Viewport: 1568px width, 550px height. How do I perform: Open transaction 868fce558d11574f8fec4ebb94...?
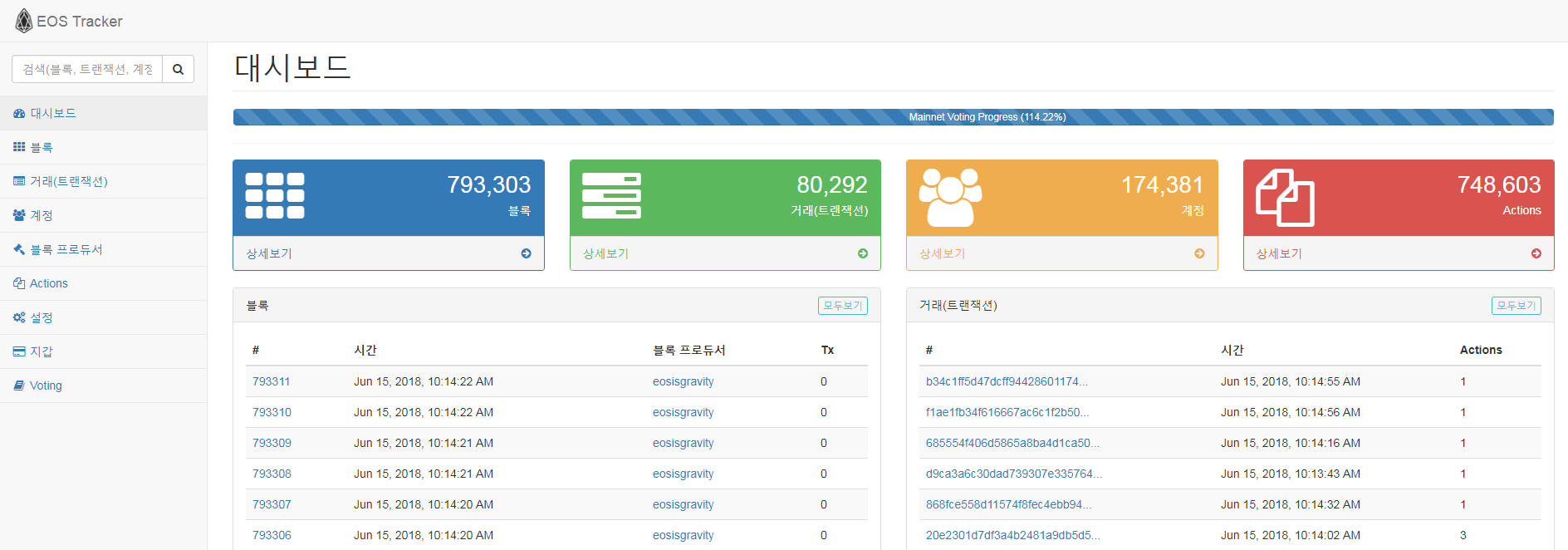pyautogui.click(x=1009, y=504)
